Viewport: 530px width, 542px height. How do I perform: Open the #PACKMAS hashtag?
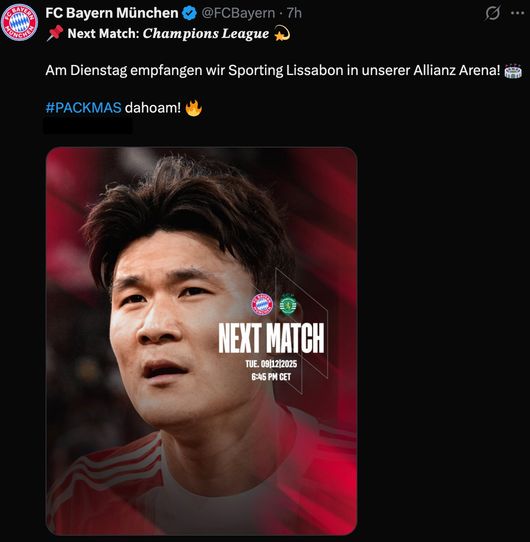pos(83,108)
